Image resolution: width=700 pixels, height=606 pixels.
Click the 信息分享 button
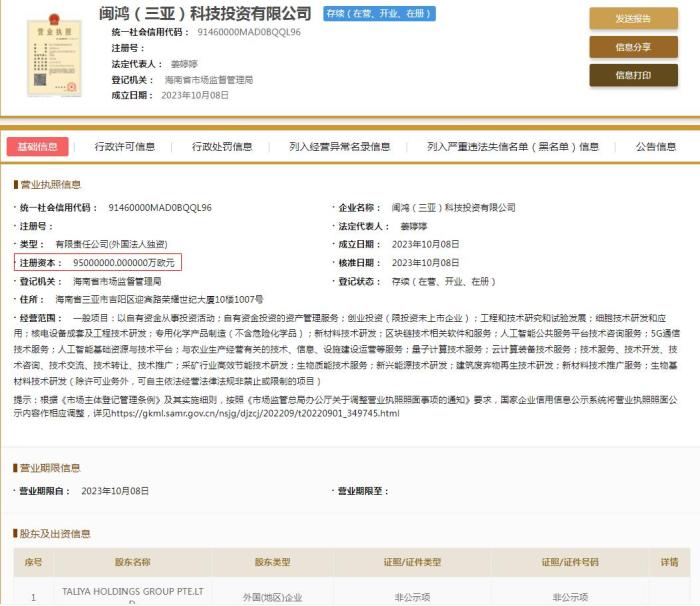pyautogui.click(x=633, y=47)
